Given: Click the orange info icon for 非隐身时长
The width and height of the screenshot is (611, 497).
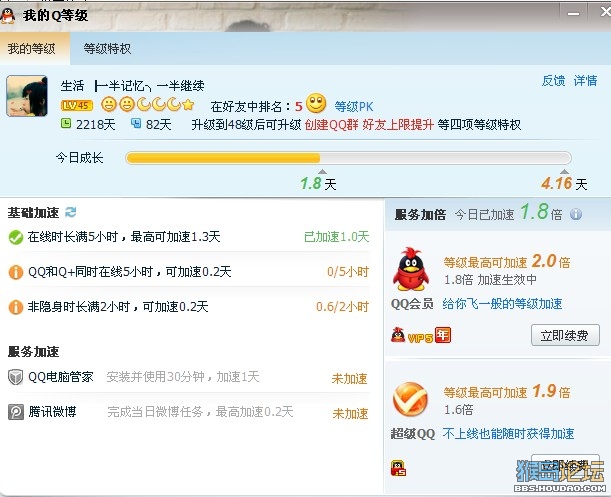Looking at the screenshot, I should 16,307.
